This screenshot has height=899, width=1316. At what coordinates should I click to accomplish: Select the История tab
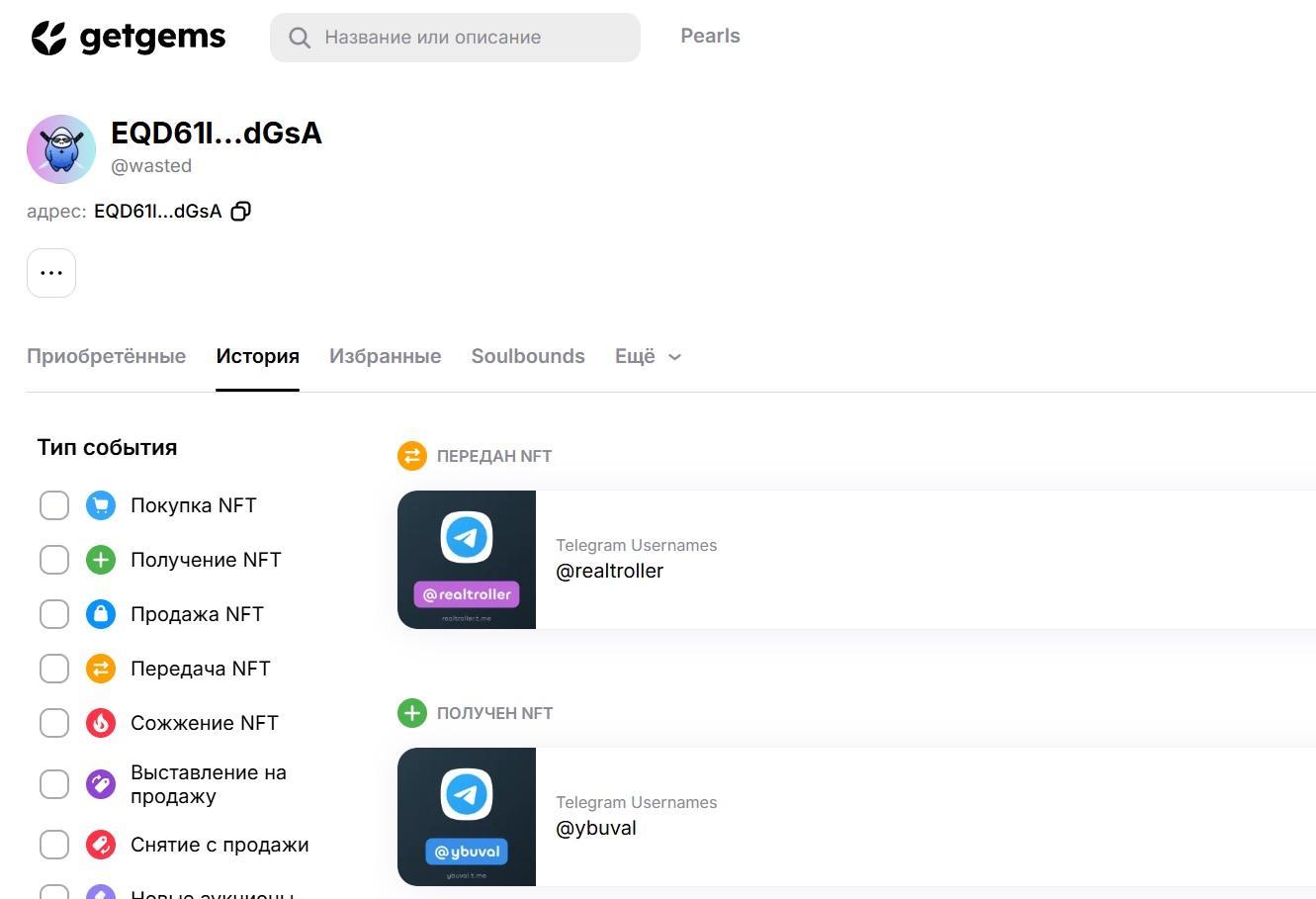coord(258,356)
